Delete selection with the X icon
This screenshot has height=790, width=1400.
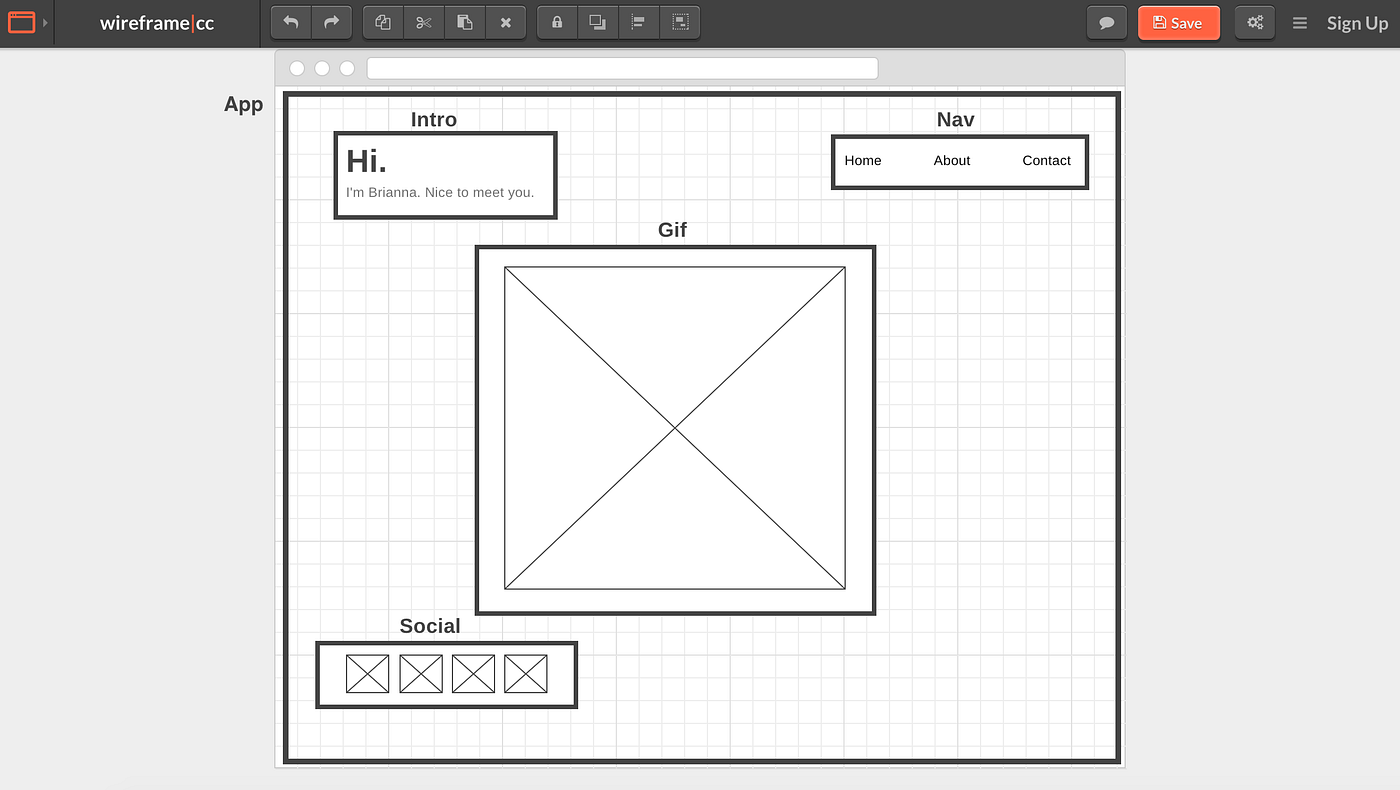pos(505,22)
